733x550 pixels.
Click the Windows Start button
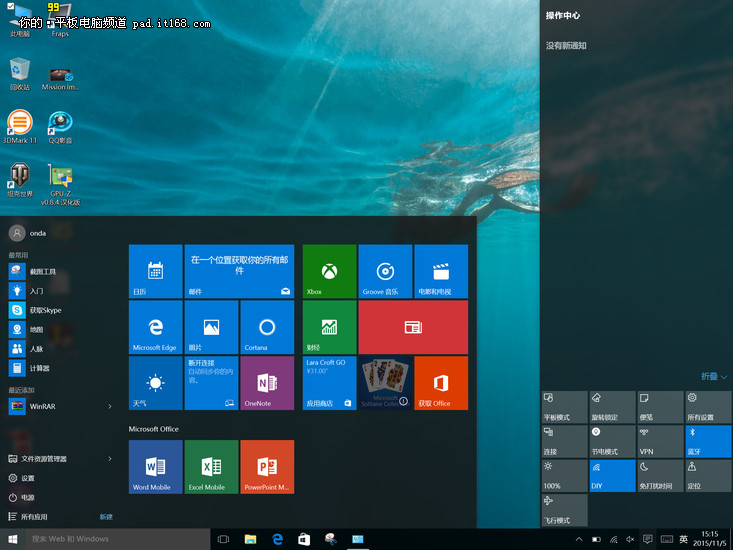(13, 539)
